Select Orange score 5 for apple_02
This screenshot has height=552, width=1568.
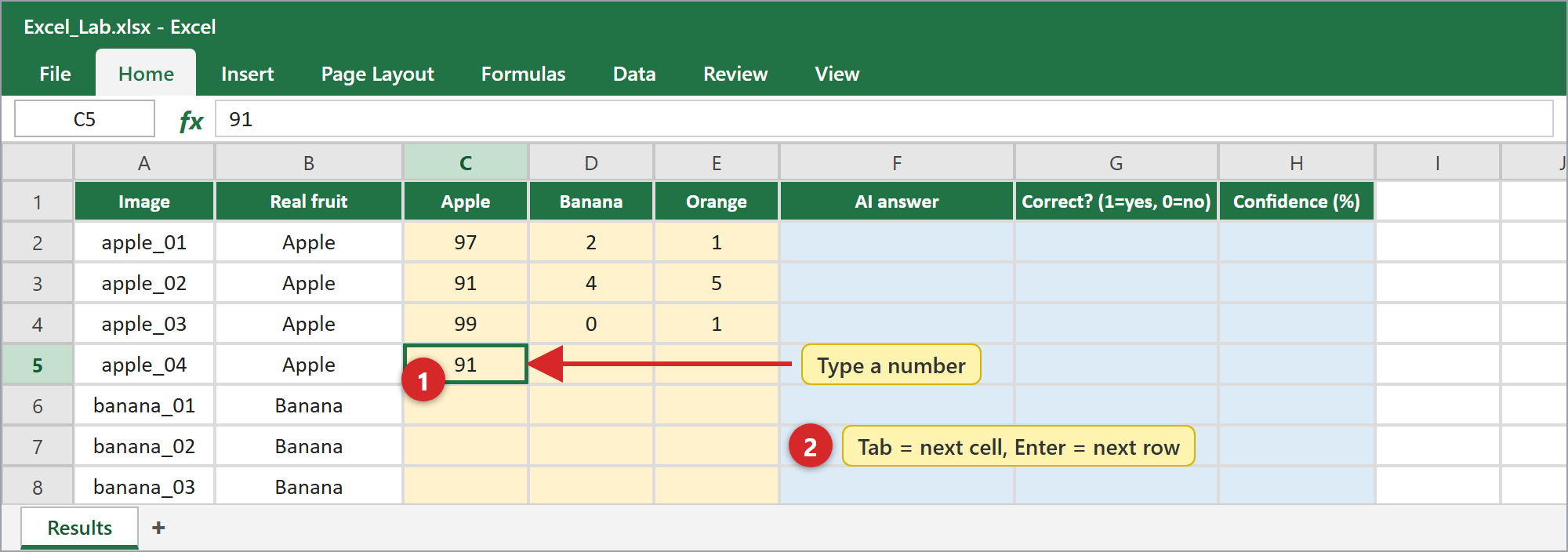(x=717, y=283)
